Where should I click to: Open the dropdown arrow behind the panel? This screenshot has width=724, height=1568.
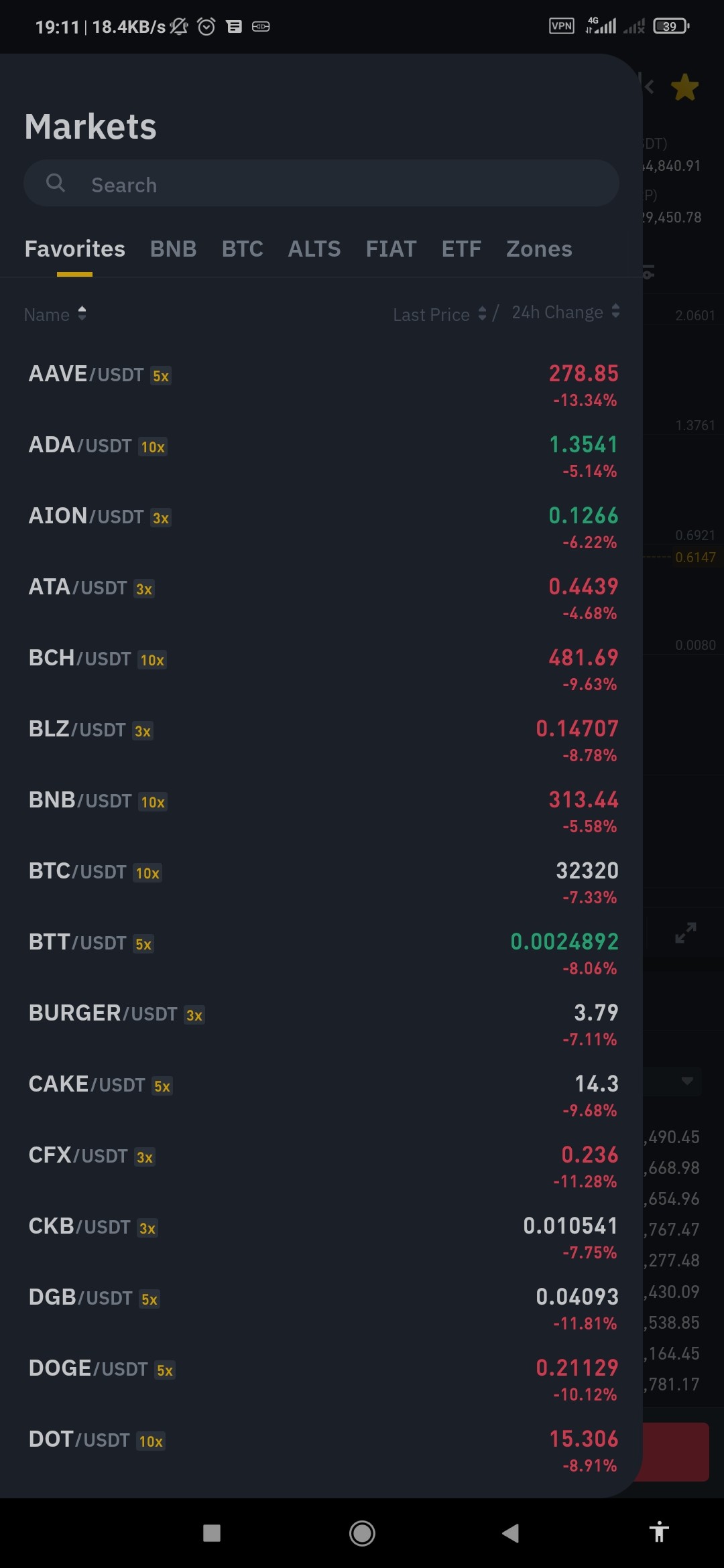pyautogui.click(x=687, y=1081)
